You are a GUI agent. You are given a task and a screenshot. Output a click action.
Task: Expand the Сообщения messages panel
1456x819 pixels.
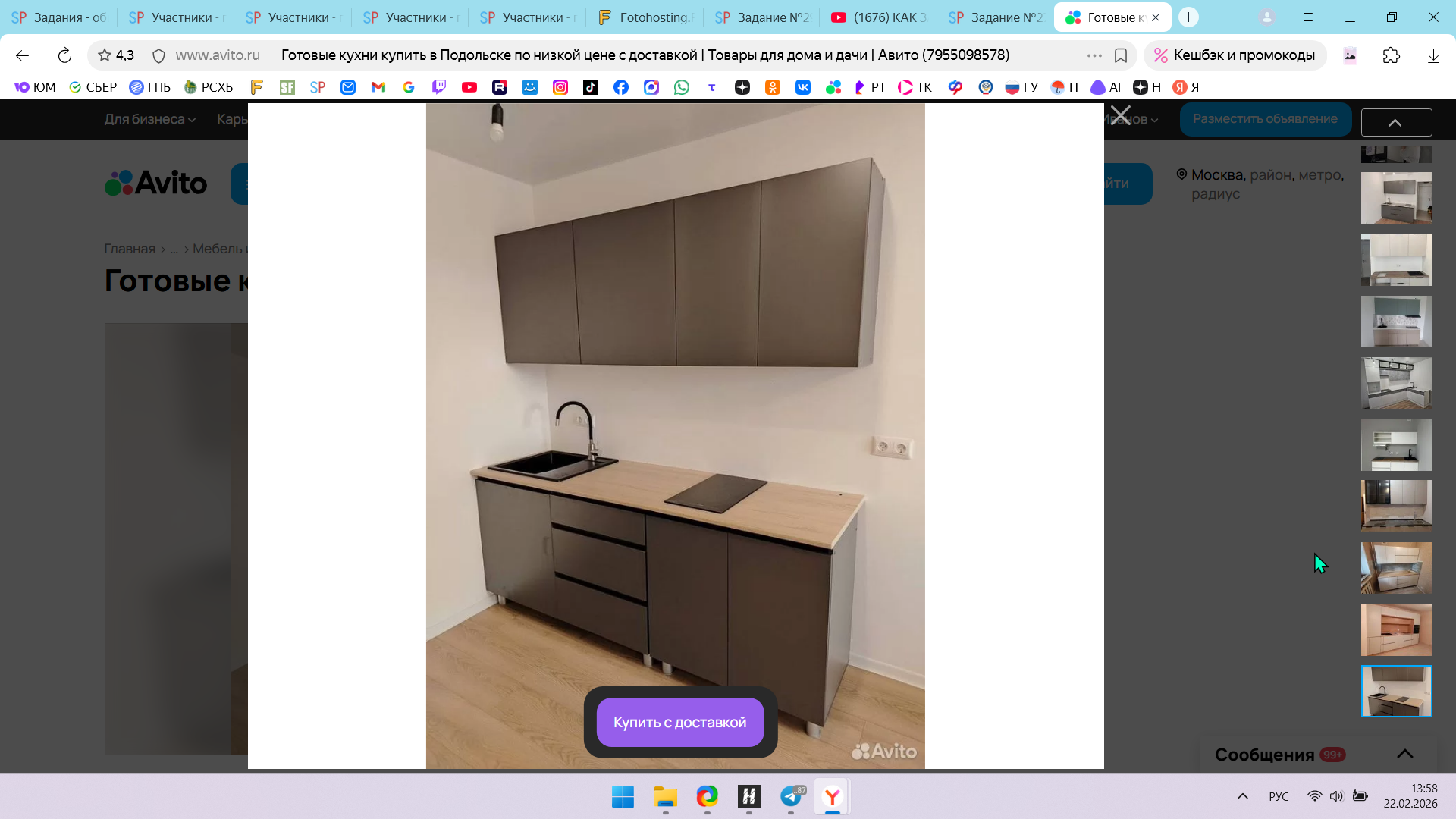[x=1404, y=754]
